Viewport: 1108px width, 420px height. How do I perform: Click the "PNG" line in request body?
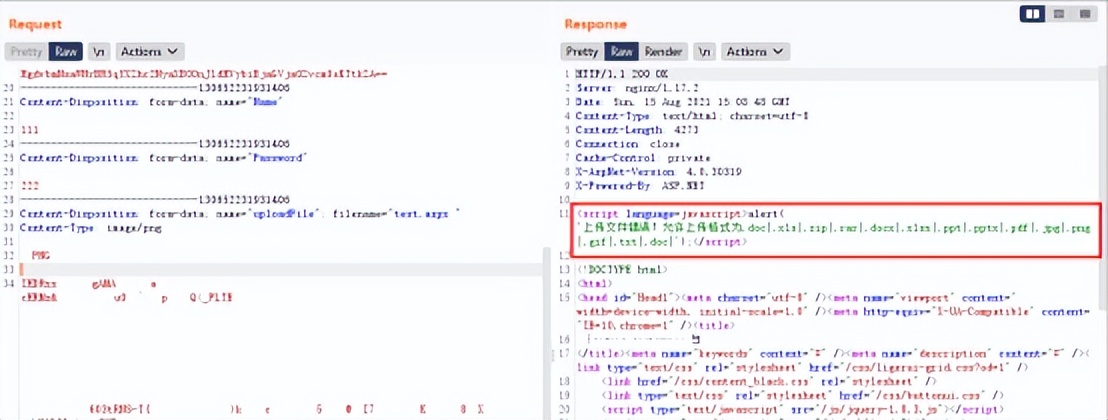pyautogui.click(x=41, y=255)
